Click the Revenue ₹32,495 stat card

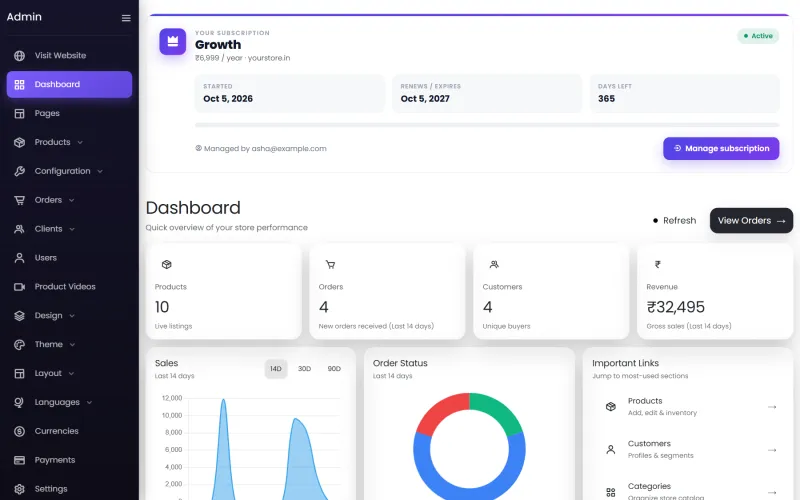(715, 292)
